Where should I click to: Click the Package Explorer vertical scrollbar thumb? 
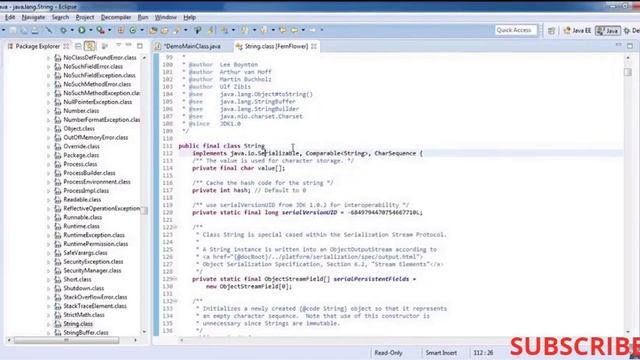pyautogui.click(x=144, y=211)
